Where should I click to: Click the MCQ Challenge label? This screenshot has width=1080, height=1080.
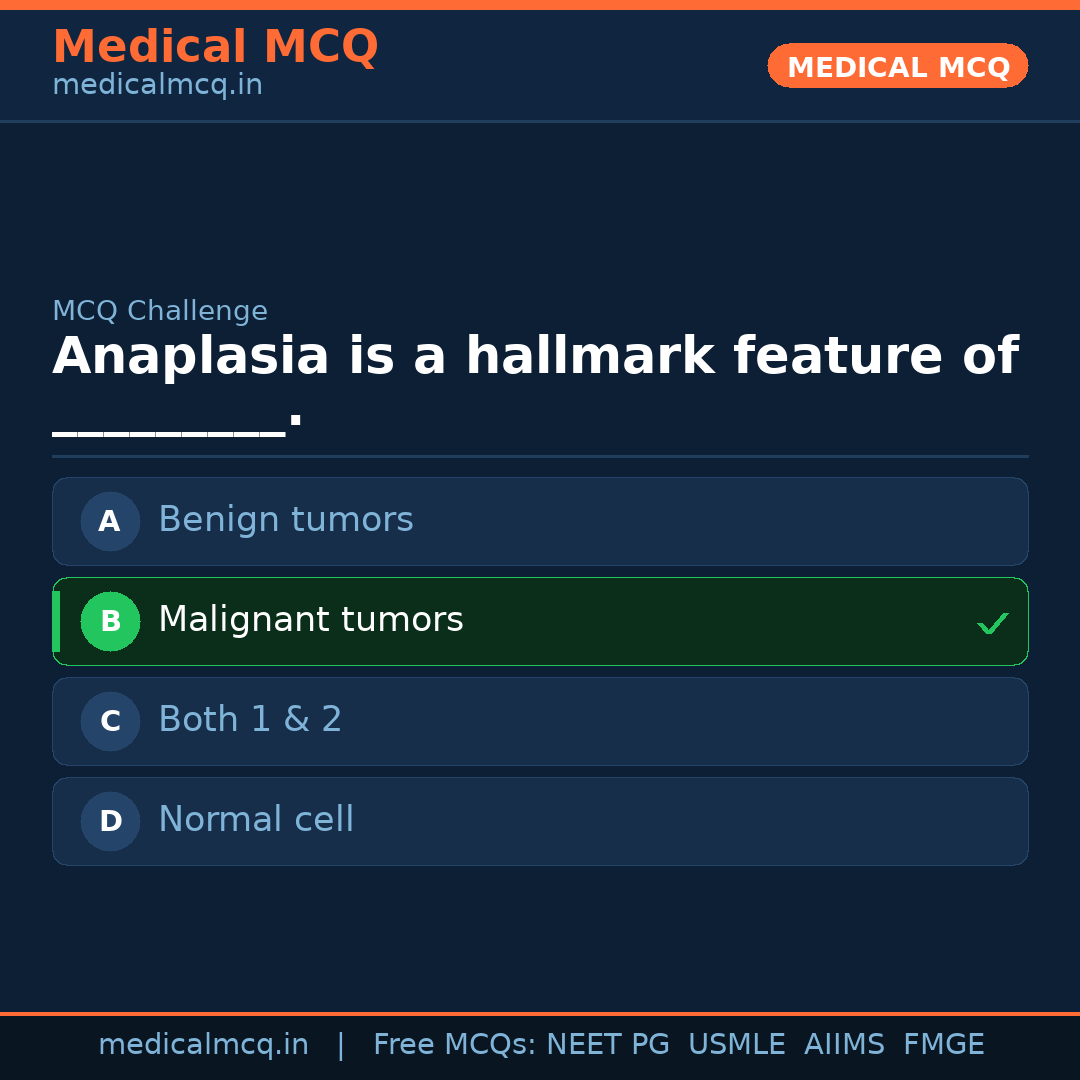coord(160,311)
